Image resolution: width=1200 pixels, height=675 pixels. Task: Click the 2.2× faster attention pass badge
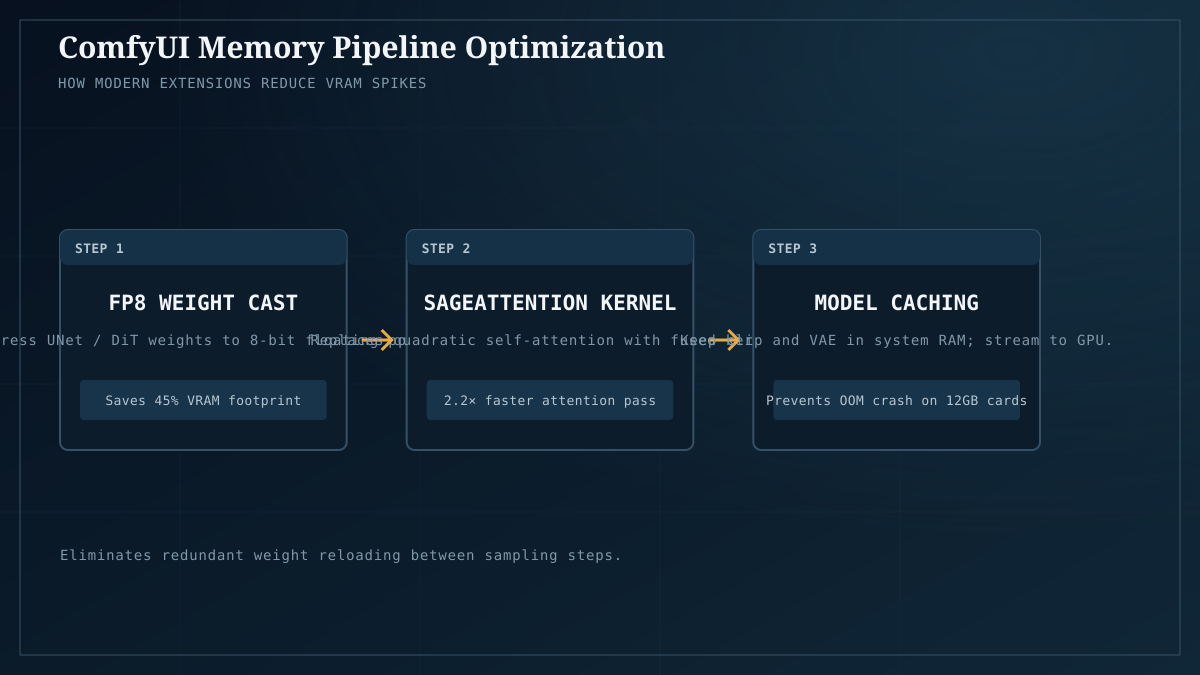[550, 400]
